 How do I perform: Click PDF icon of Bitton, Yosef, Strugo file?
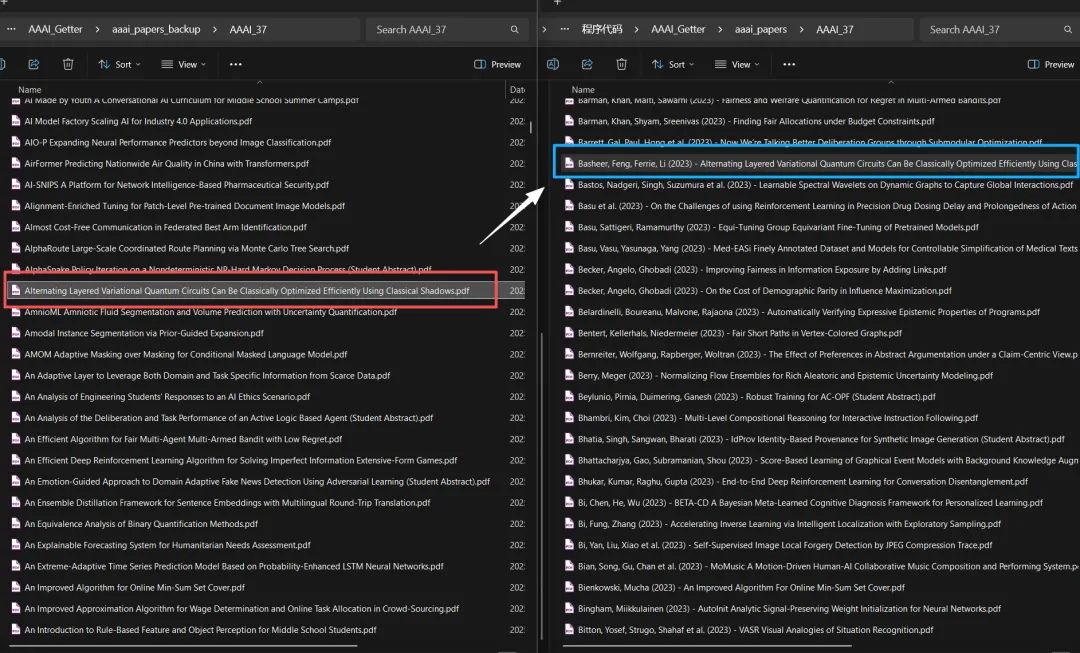569,630
